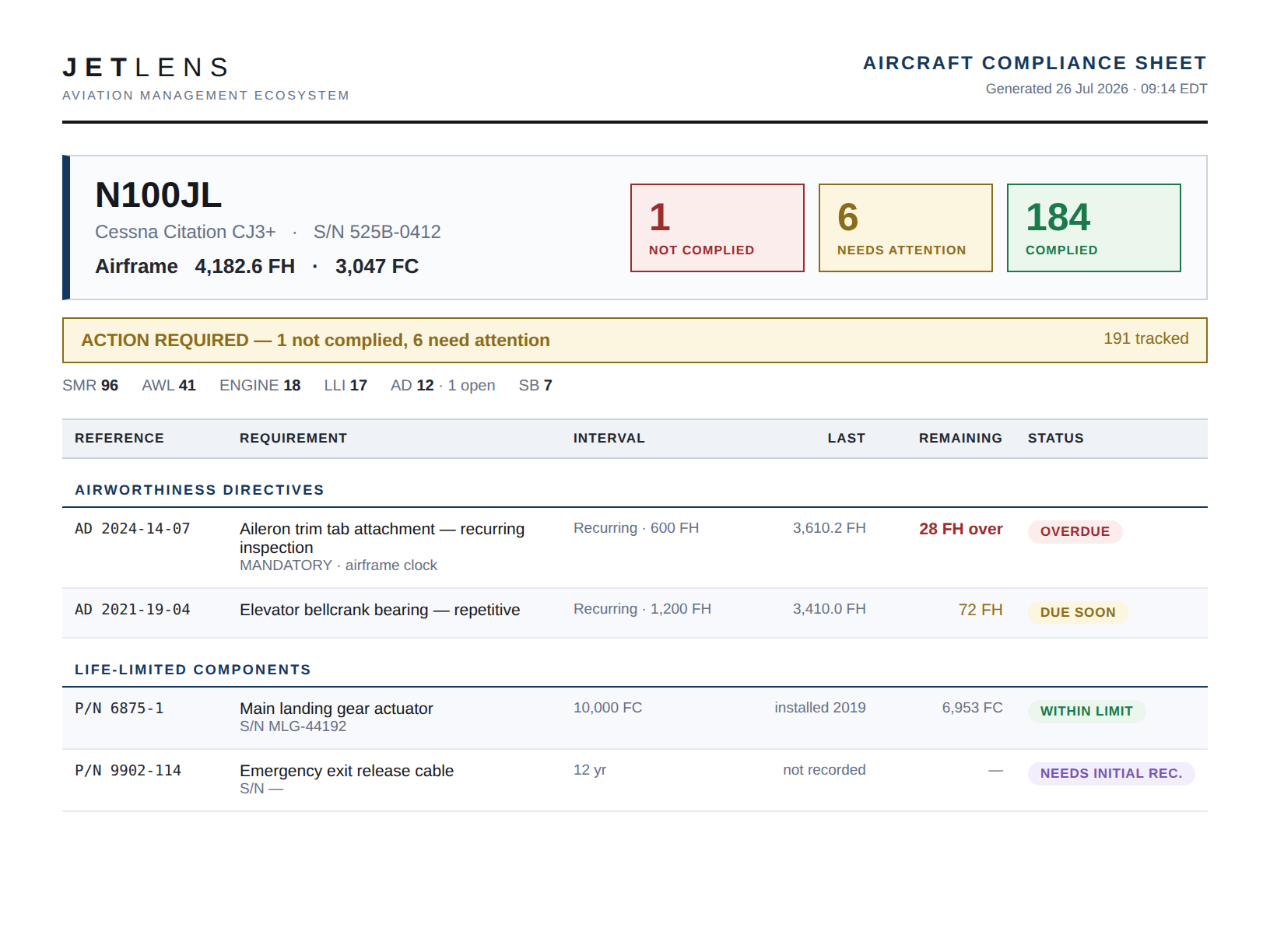This screenshot has width=1270, height=952.
Task: Click the '28 FH over' remaining value
Action: coord(960,529)
